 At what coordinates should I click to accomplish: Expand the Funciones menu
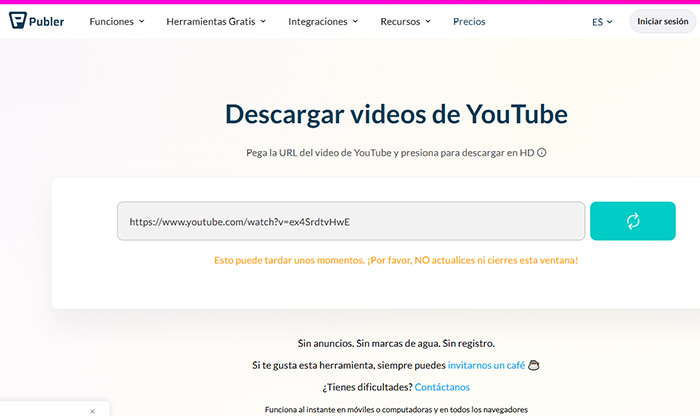pos(117,21)
